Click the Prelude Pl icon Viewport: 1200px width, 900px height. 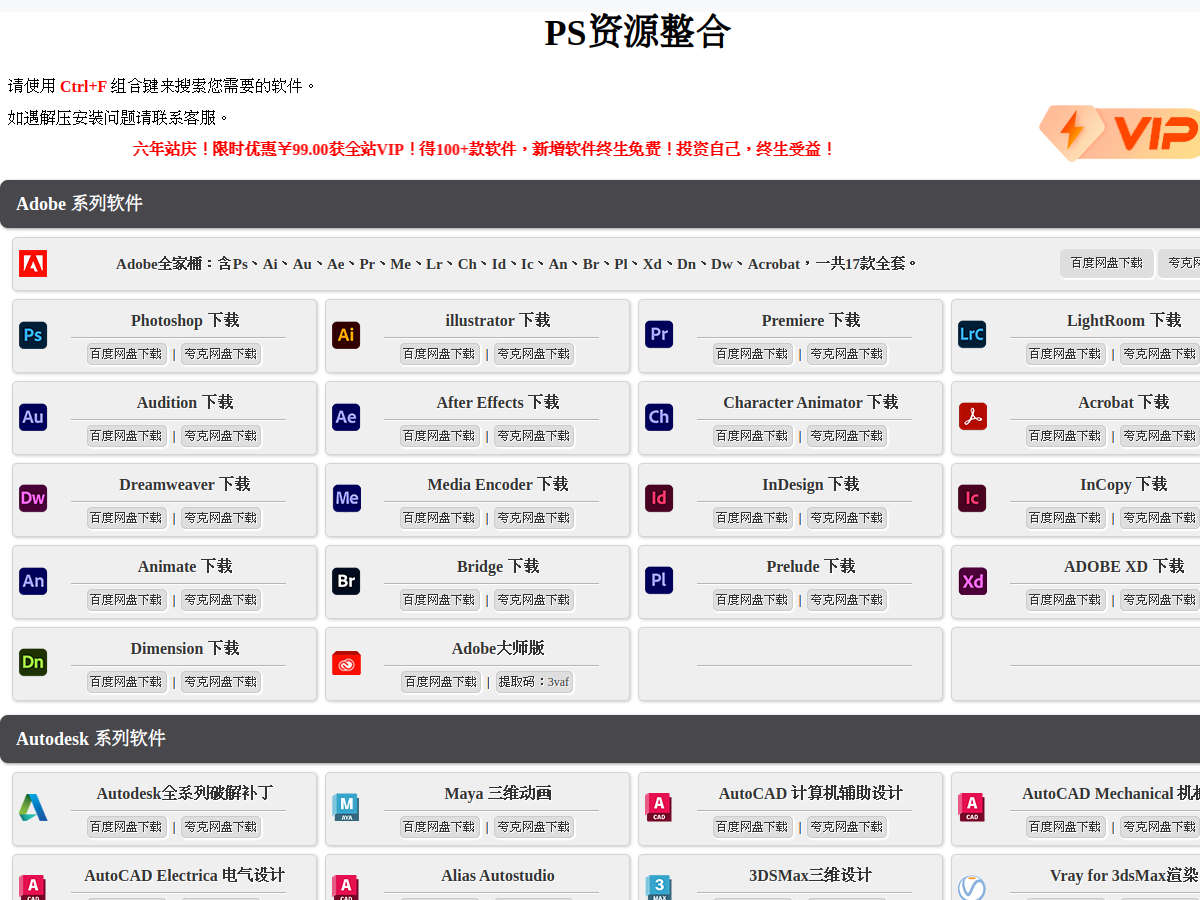click(659, 581)
